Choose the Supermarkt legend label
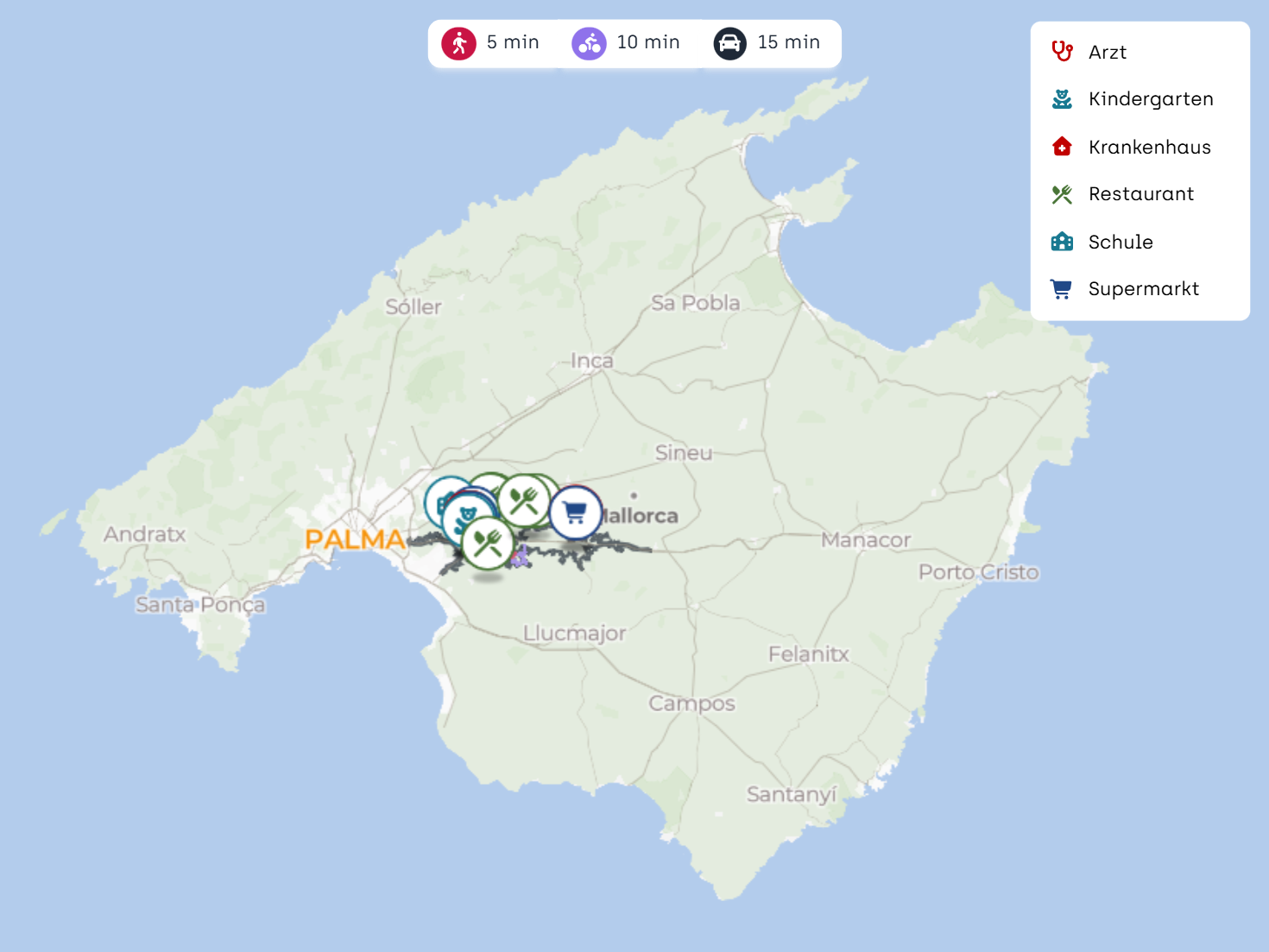 click(x=1143, y=289)
